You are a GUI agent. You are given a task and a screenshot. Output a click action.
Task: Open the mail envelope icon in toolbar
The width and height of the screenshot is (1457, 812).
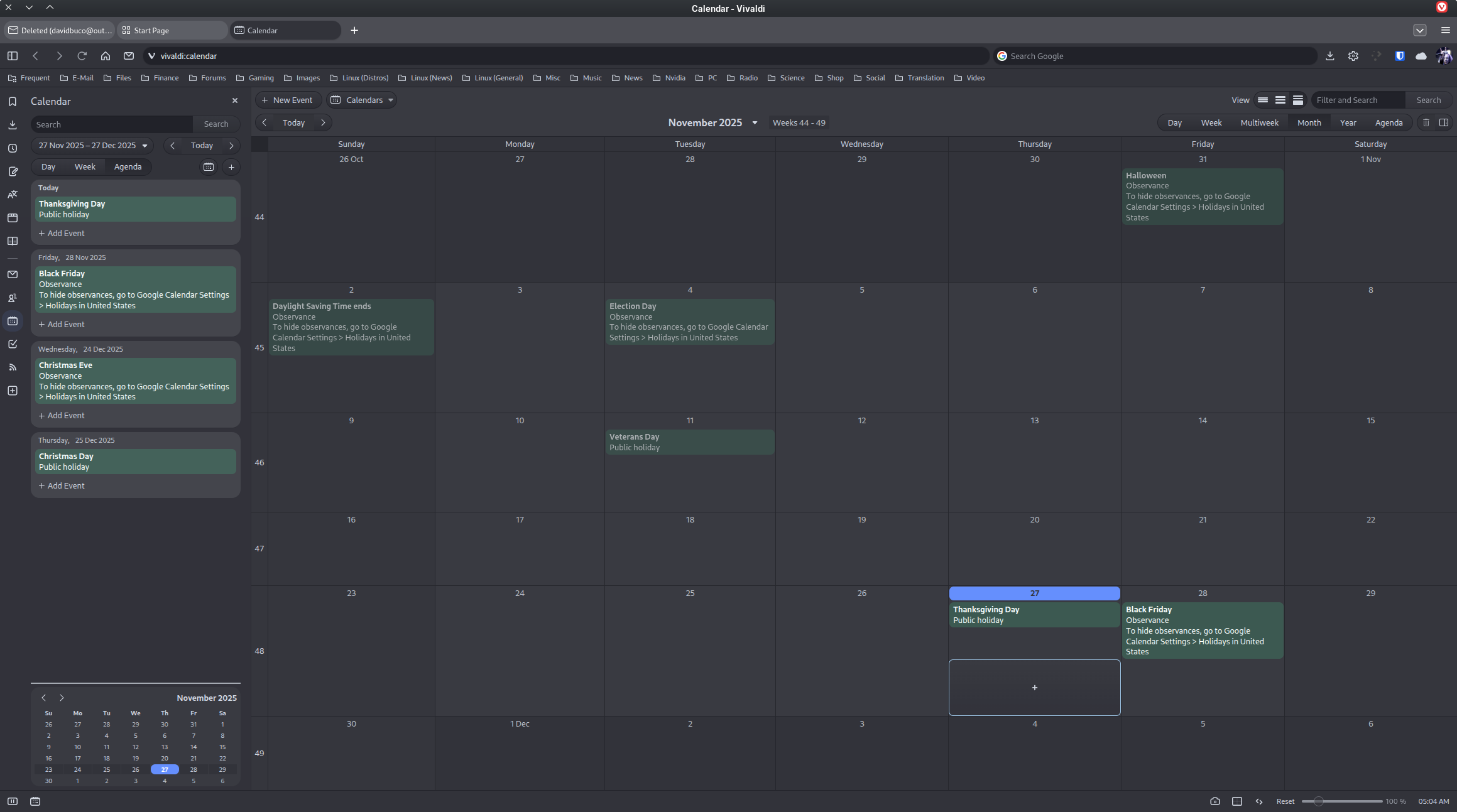(129, 56)
